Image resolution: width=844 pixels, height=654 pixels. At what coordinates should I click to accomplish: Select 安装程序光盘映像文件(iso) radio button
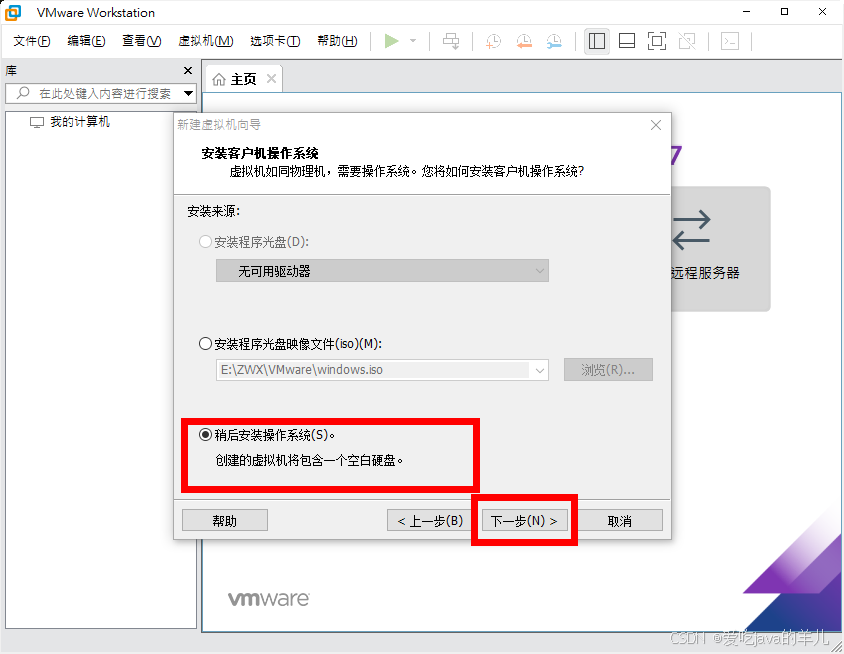[x=205, y=343]
